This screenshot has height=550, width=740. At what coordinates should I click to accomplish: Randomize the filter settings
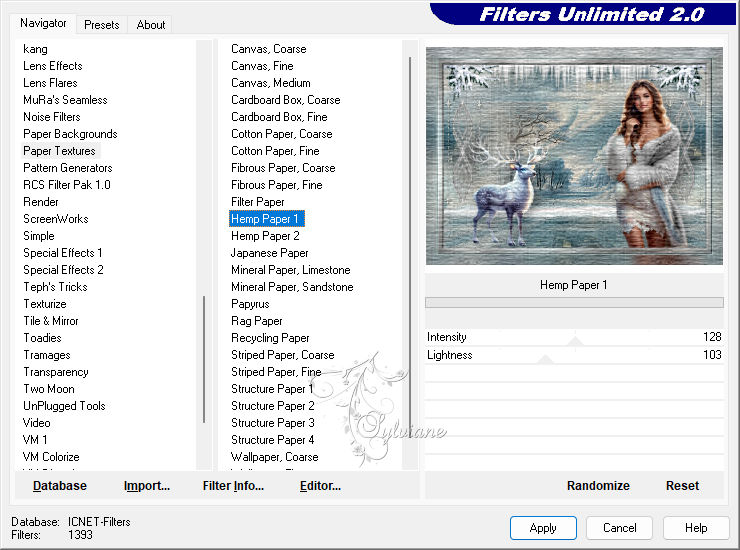(598, 486)
